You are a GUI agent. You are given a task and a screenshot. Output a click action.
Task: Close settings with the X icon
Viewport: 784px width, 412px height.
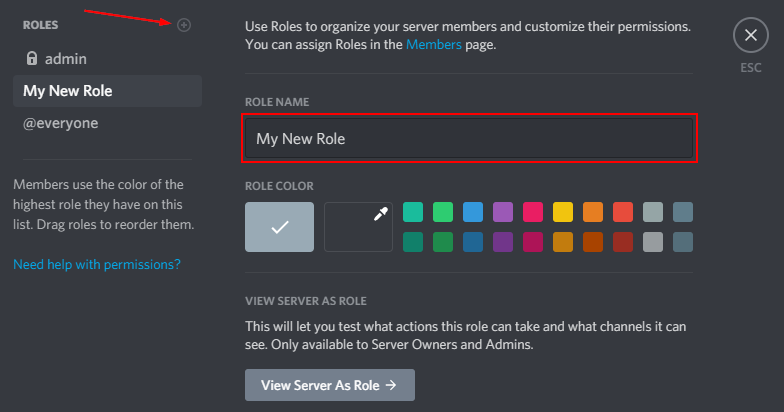(750, 35)
